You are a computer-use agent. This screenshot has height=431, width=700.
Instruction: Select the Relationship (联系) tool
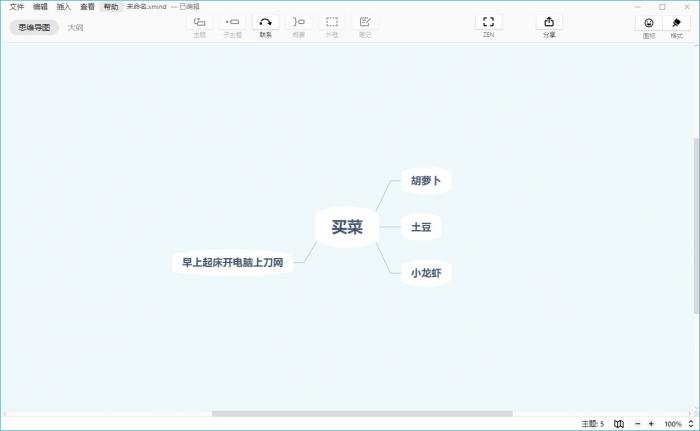(265, 22)
